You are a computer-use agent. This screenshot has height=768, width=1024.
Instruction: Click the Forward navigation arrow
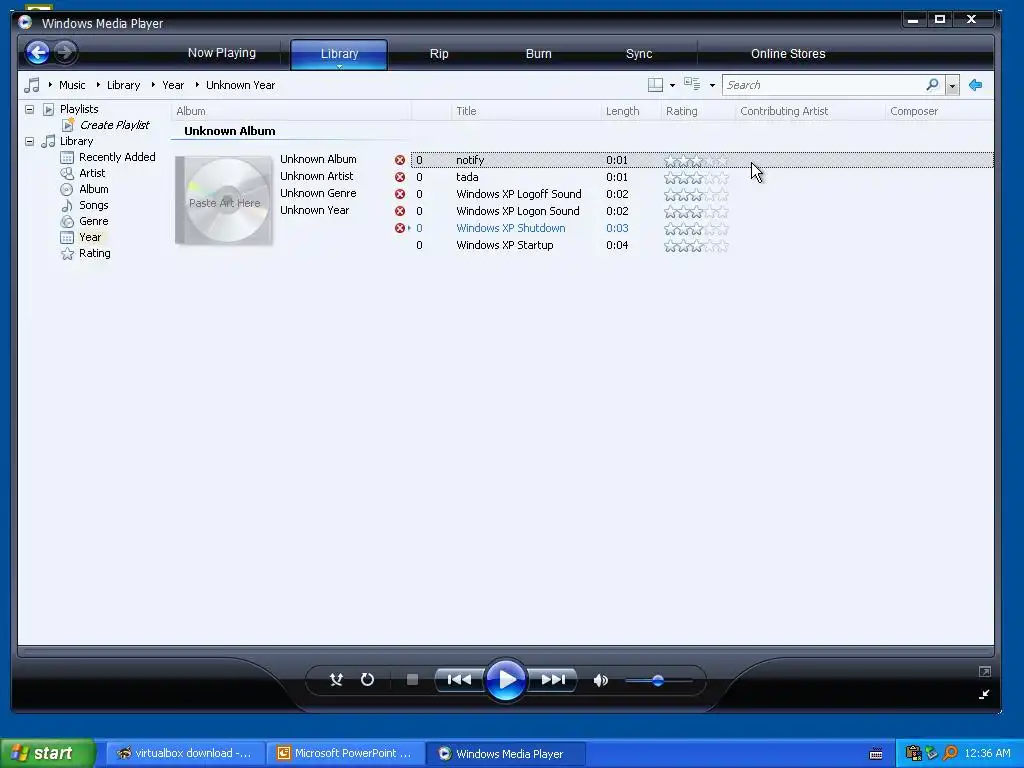pyautogui.click(x=64, y=52)
